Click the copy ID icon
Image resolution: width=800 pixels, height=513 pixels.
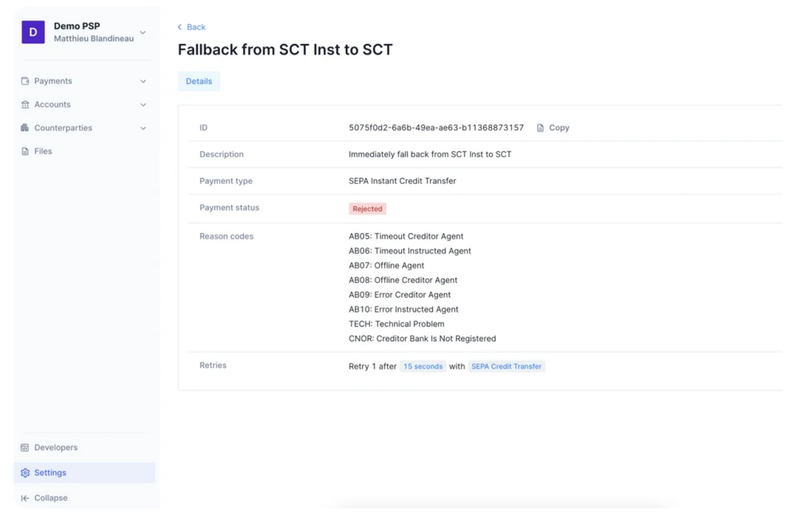(541, 128)
